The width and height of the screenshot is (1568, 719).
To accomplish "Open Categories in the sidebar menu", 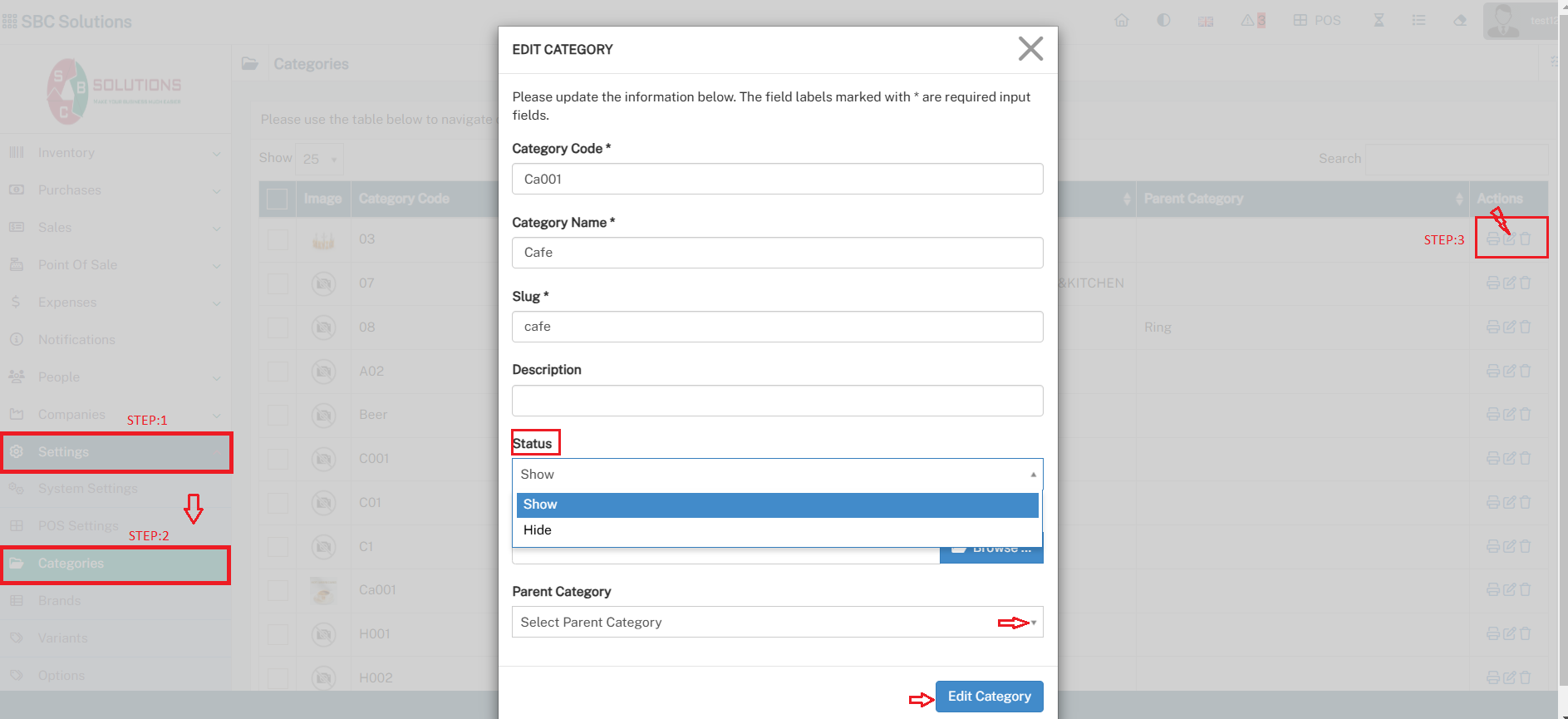I will point(71,564).
